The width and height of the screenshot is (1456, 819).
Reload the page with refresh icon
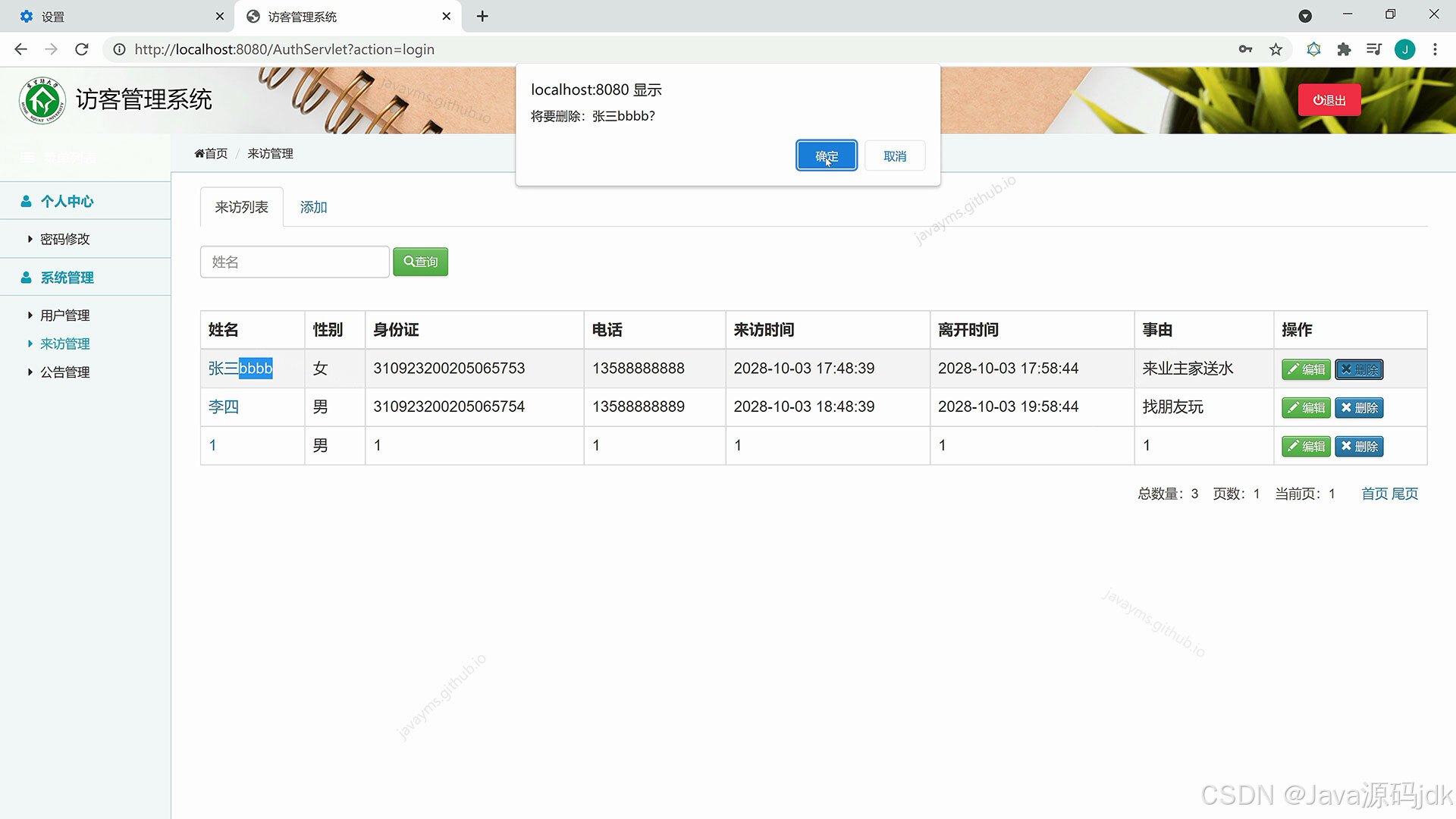coord(82,49)
